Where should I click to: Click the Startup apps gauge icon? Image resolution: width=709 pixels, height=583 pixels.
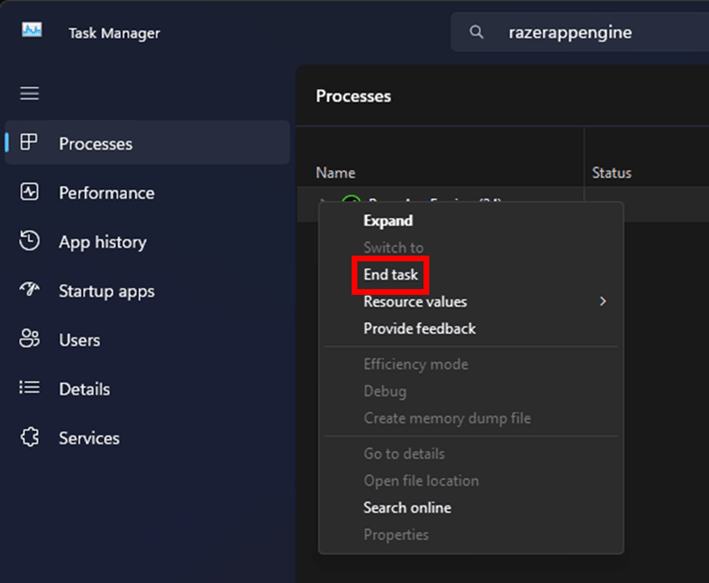30,290
